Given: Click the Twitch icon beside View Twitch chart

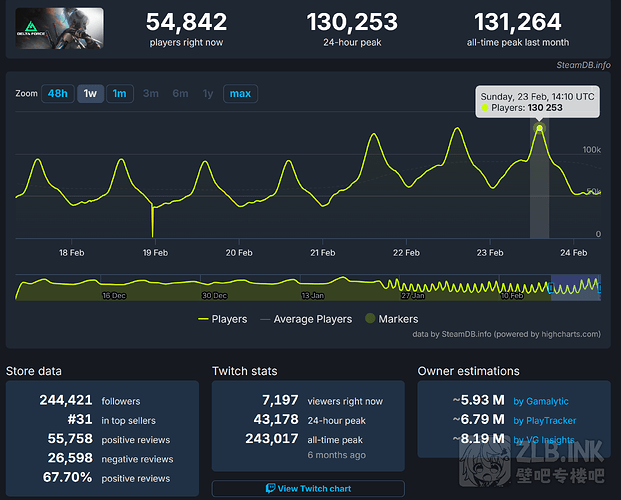Looking at the screenshot, I should 270,489.
